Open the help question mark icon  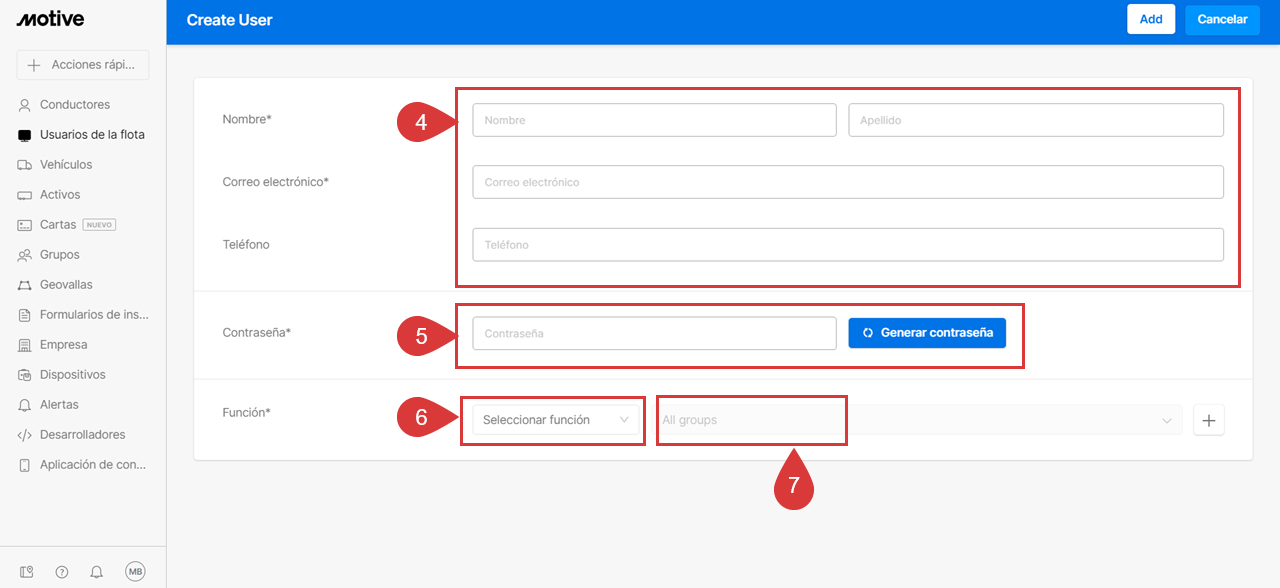[62, 572]
